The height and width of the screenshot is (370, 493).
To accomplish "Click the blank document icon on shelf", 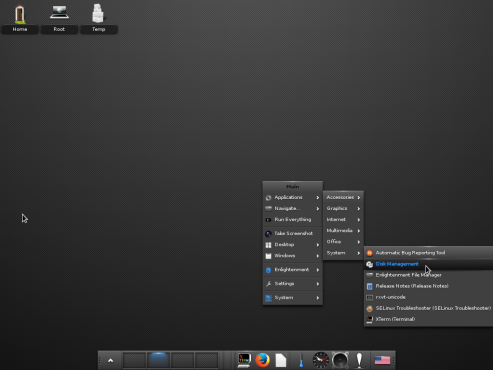I will point(281,360).
